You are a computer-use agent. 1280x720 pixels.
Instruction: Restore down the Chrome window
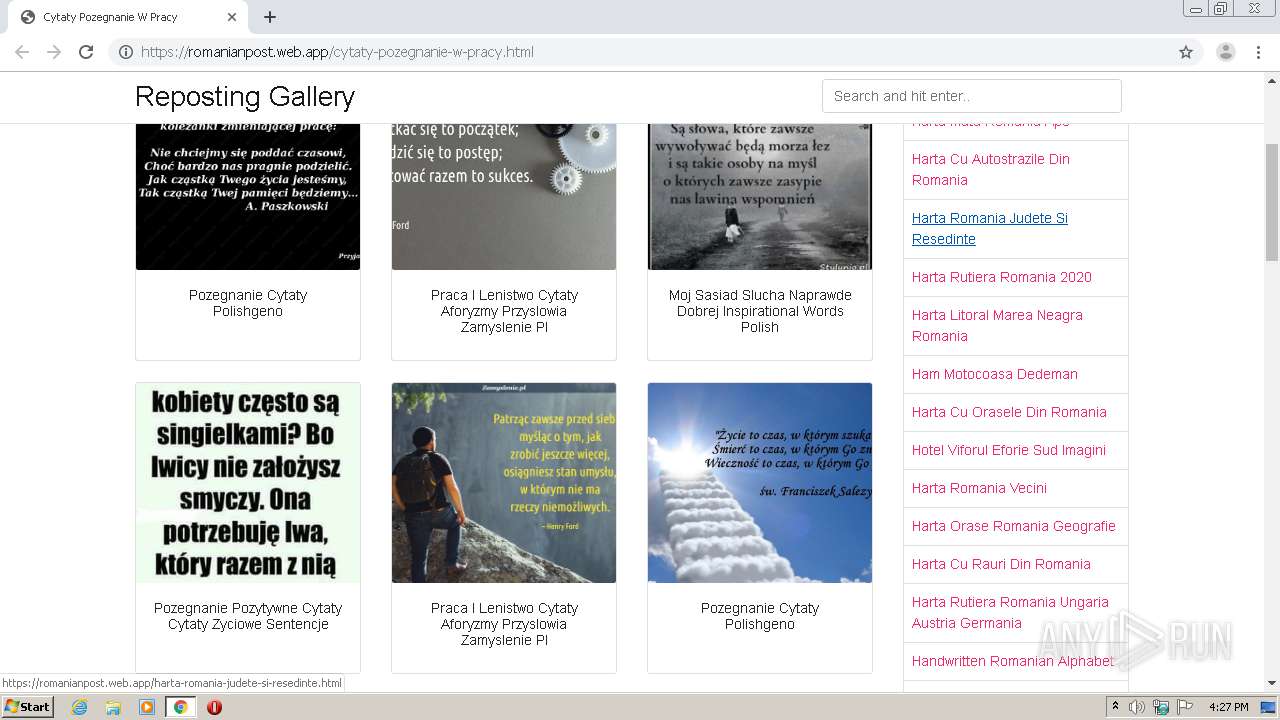(x=1221, y=9)
